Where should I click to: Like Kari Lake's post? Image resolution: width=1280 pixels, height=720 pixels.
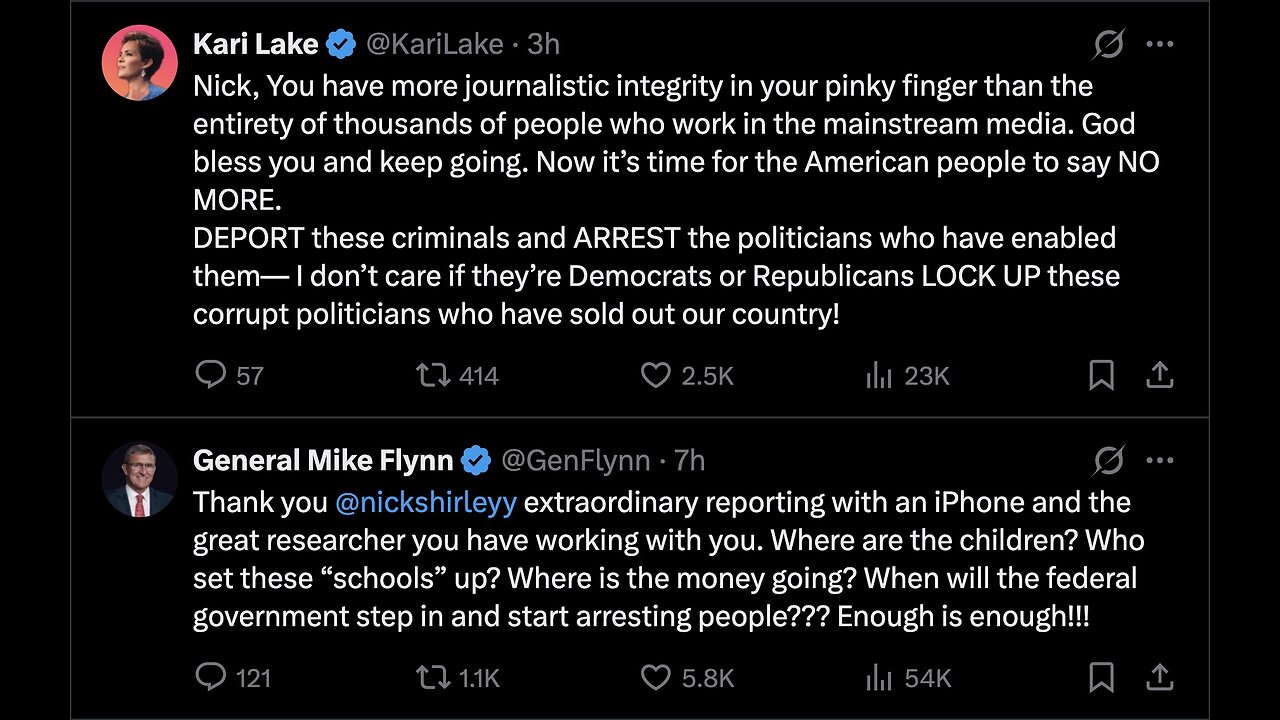point(655,375)
